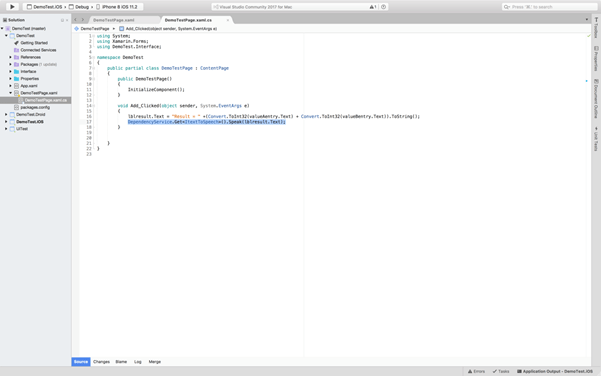Screen dimensions: 601x376
Task: Open the document tab list dropdown
Action: [586, 20]
